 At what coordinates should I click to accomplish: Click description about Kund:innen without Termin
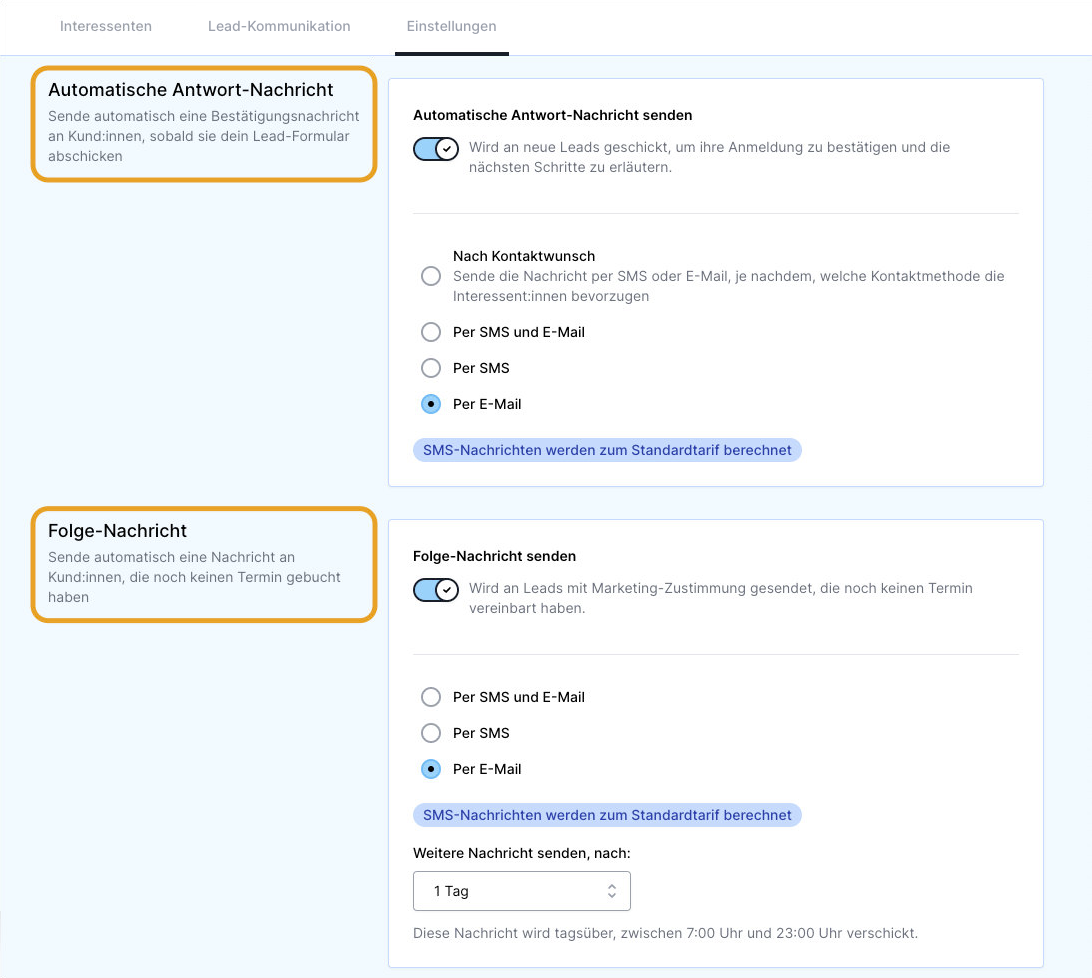tap(194, 577)
